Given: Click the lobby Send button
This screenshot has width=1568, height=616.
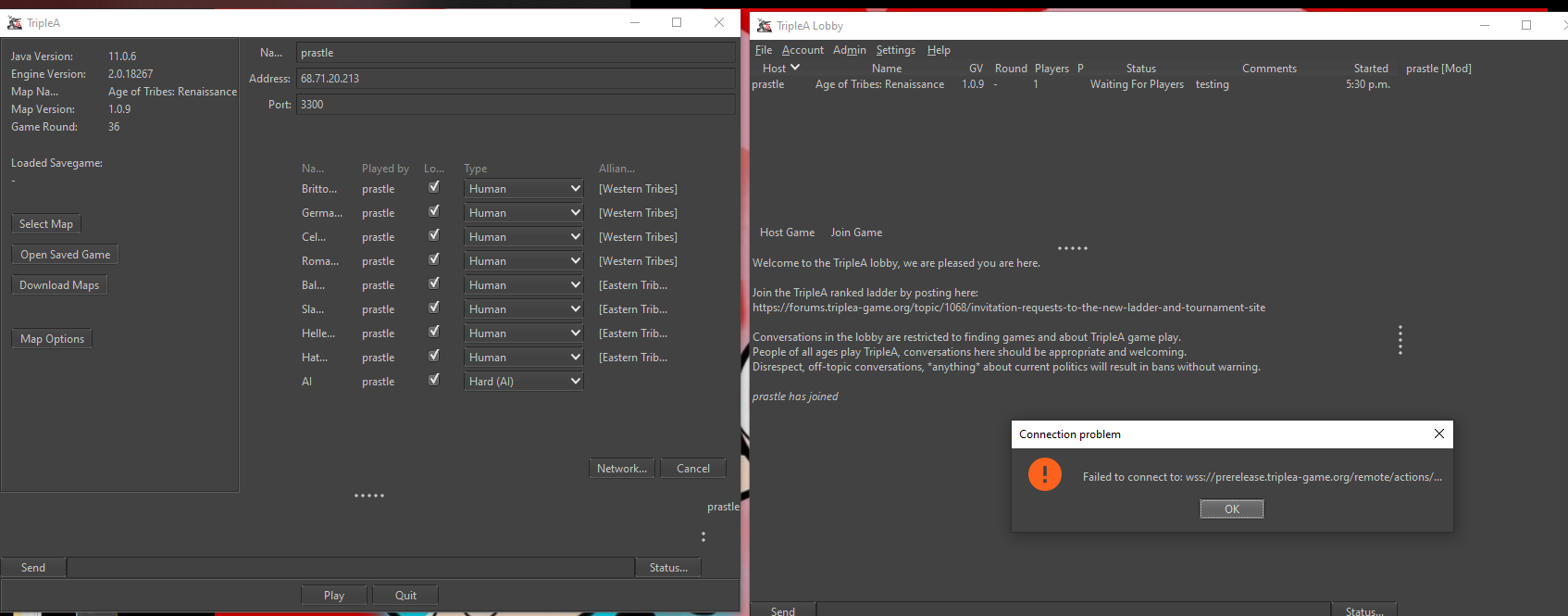Looking at the screenshot, I should click(x=783, y=610).
